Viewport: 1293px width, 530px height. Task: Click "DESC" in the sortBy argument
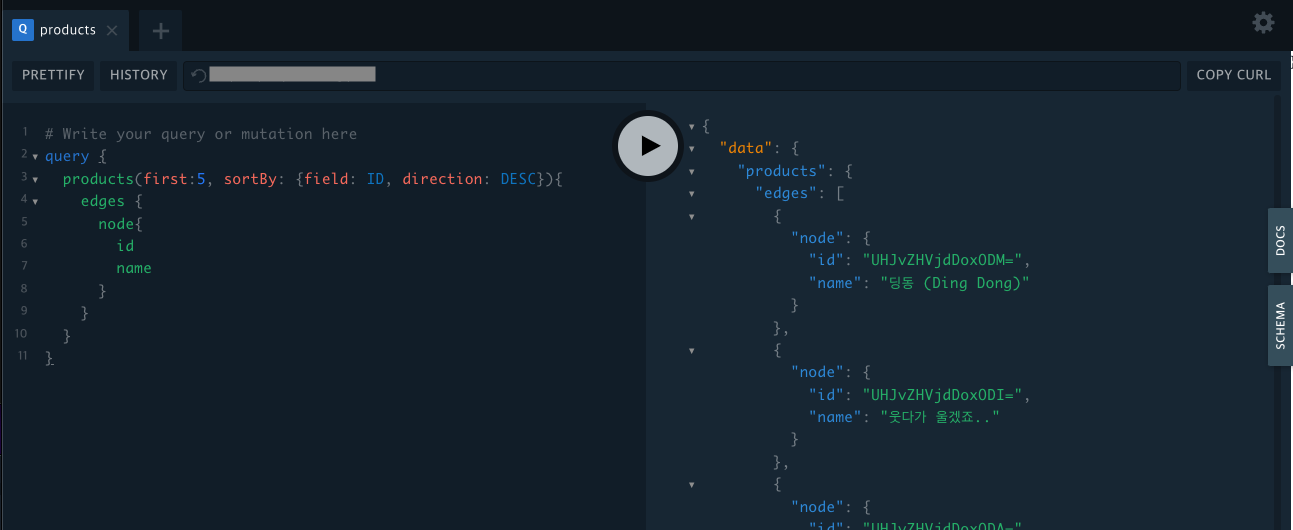(518, 179)
